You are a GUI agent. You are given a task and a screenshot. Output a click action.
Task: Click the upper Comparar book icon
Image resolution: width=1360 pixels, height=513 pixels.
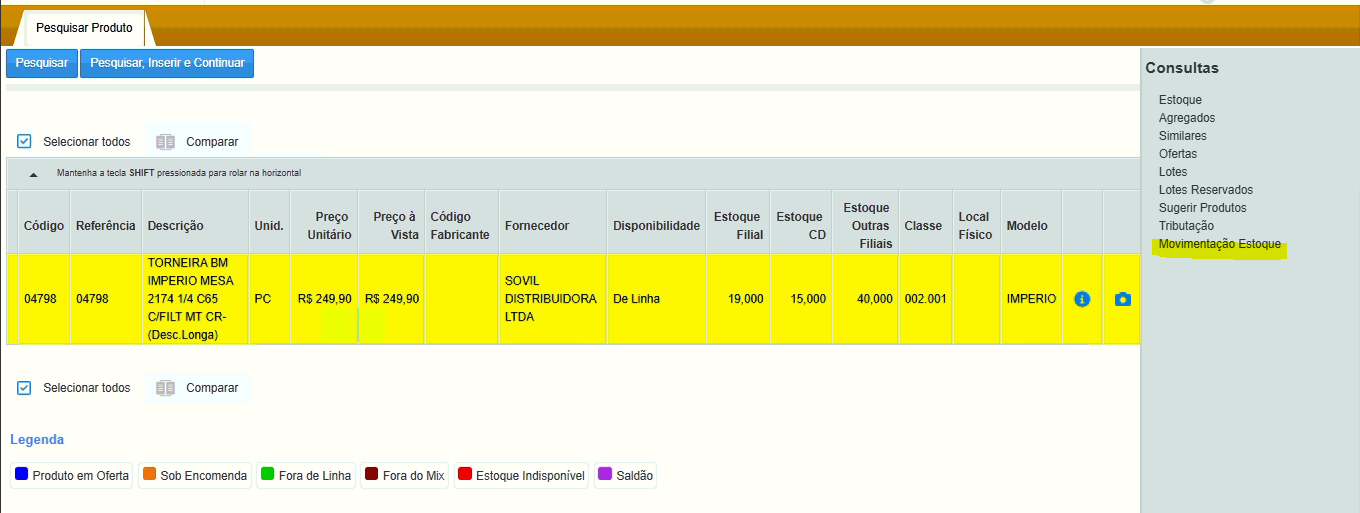click(x=166, y=142)
